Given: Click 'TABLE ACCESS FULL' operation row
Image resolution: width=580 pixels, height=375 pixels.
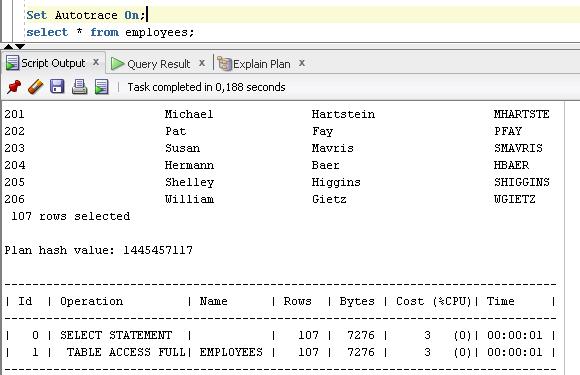Looking at the screenshot, I should coord(126,352).
